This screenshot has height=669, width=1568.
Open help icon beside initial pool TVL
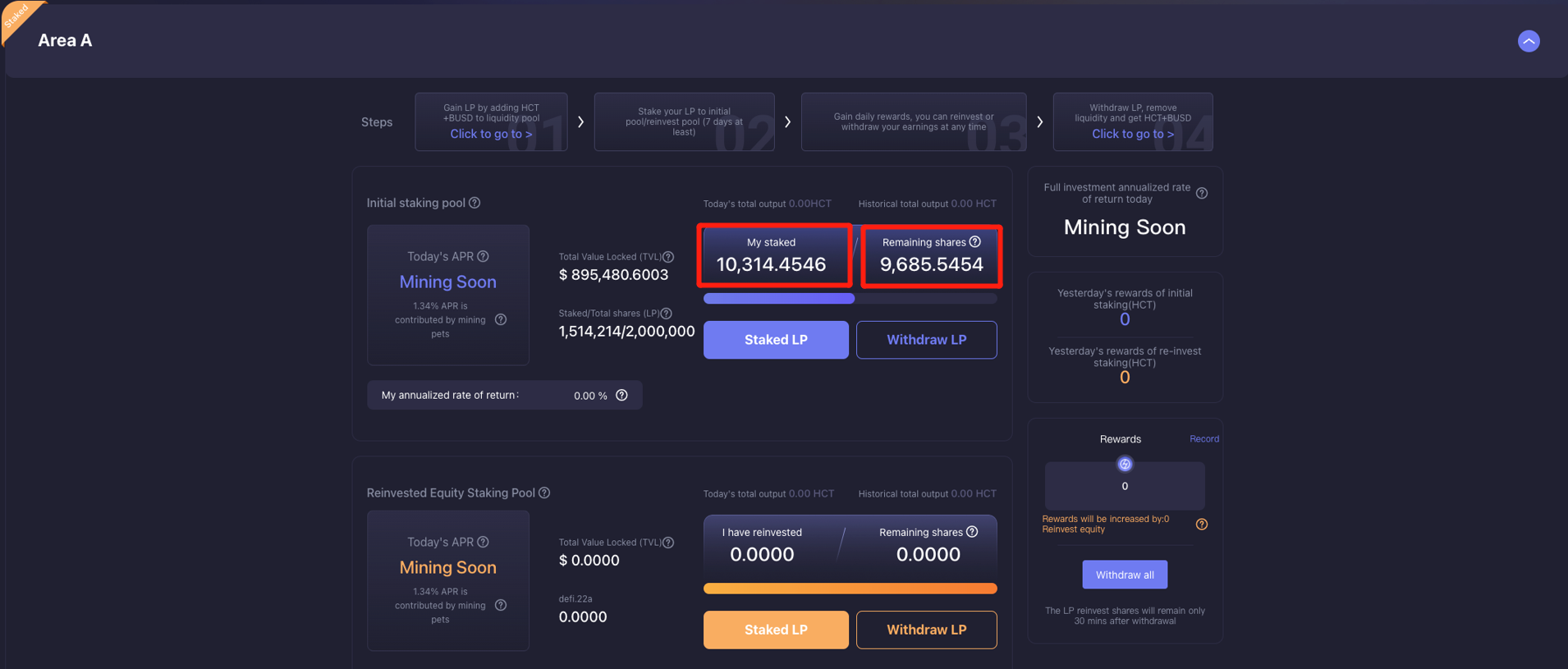tap(668, 257)
